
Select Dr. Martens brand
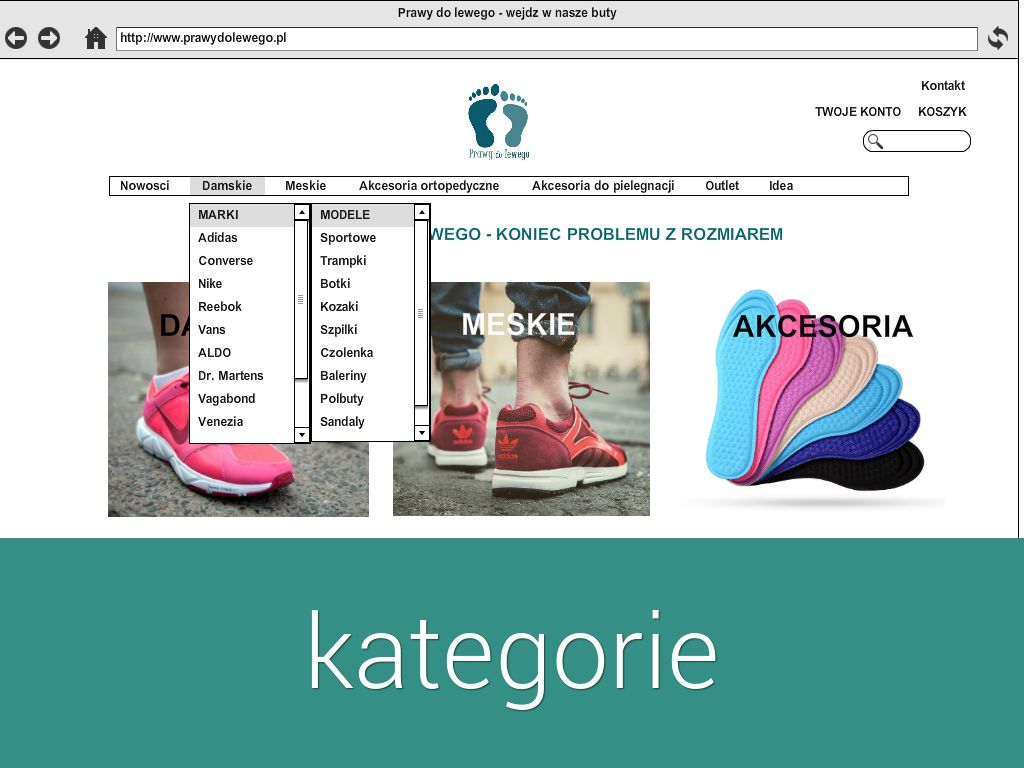tap(230, 376)
